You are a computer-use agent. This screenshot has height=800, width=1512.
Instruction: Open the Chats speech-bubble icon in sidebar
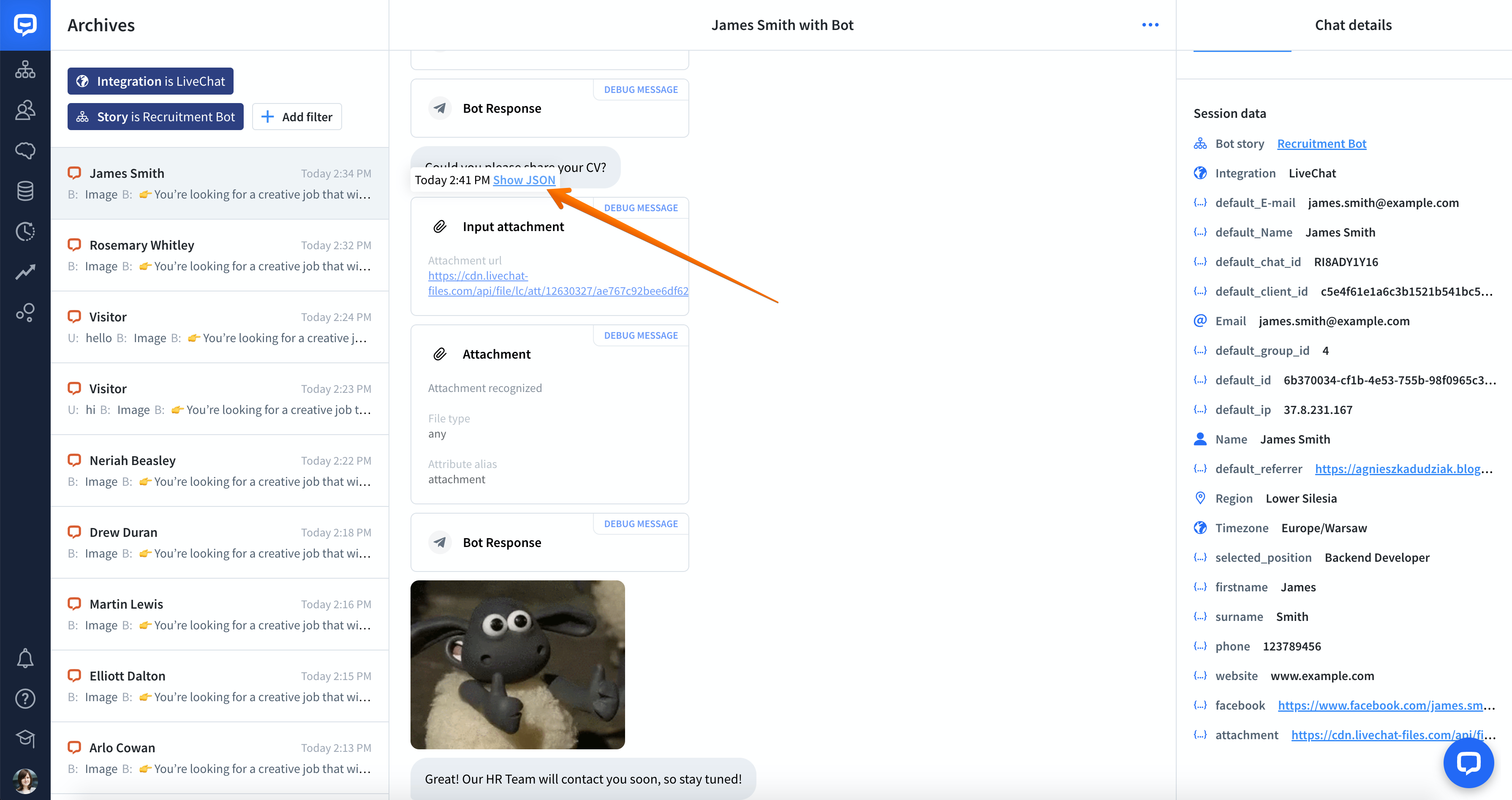[x=25, y=150]
